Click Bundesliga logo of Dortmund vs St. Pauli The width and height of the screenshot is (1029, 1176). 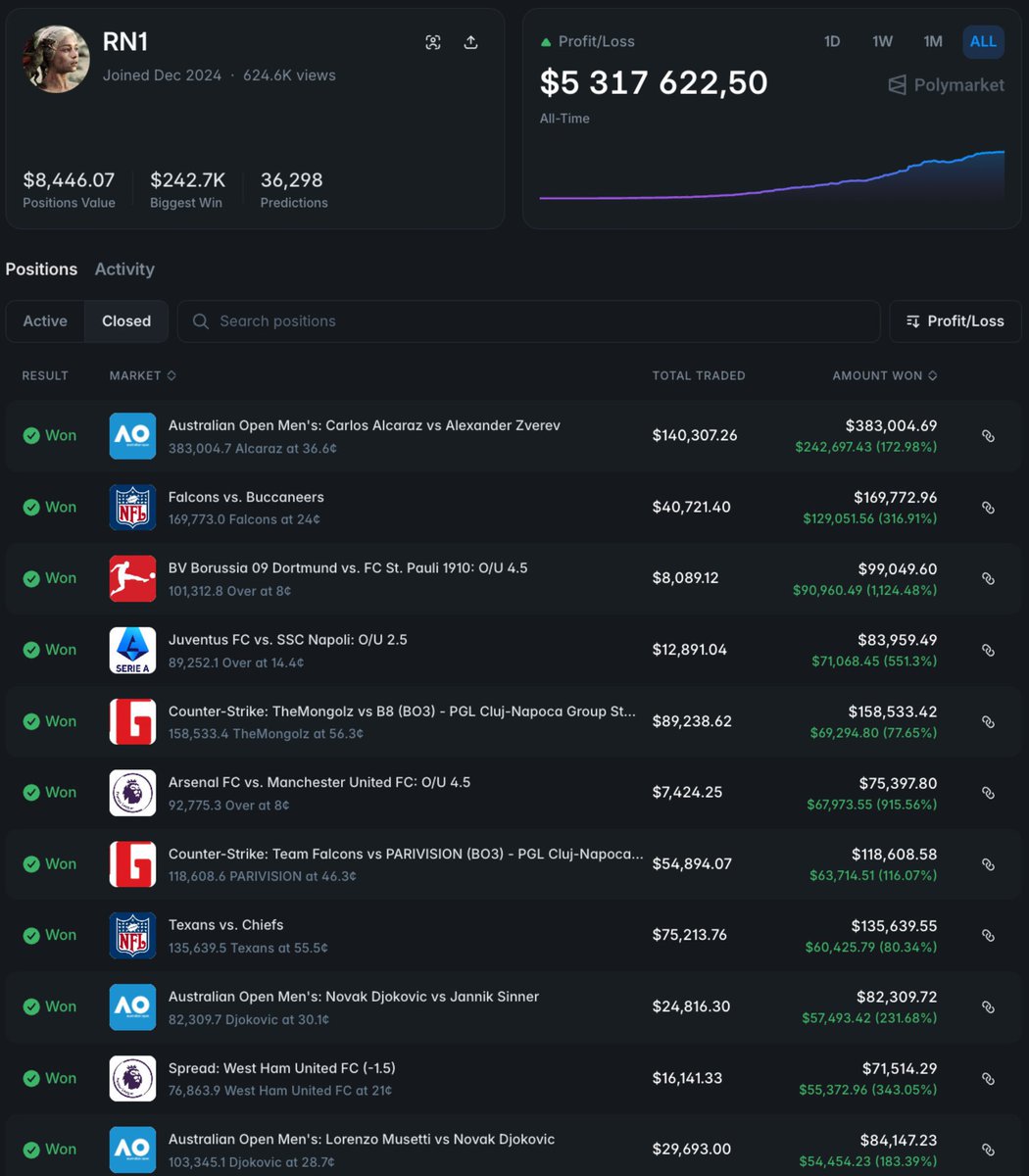132,578
